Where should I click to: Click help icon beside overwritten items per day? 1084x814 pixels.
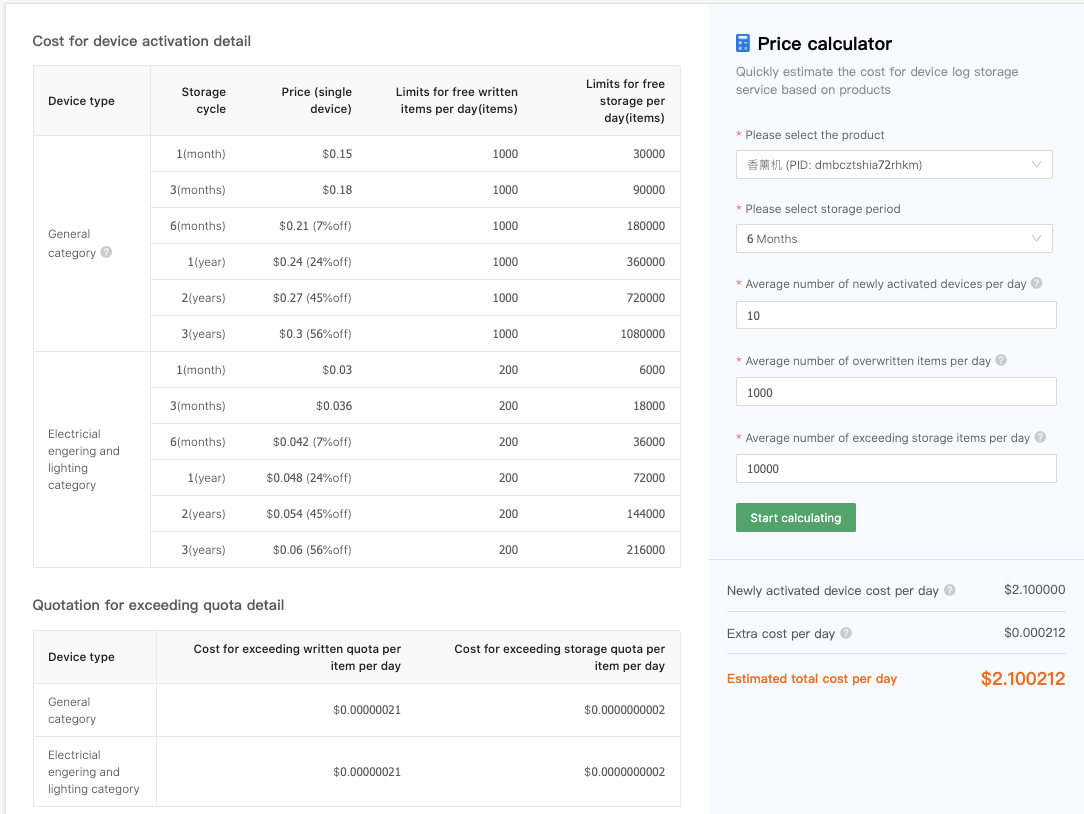point(1001,360)
